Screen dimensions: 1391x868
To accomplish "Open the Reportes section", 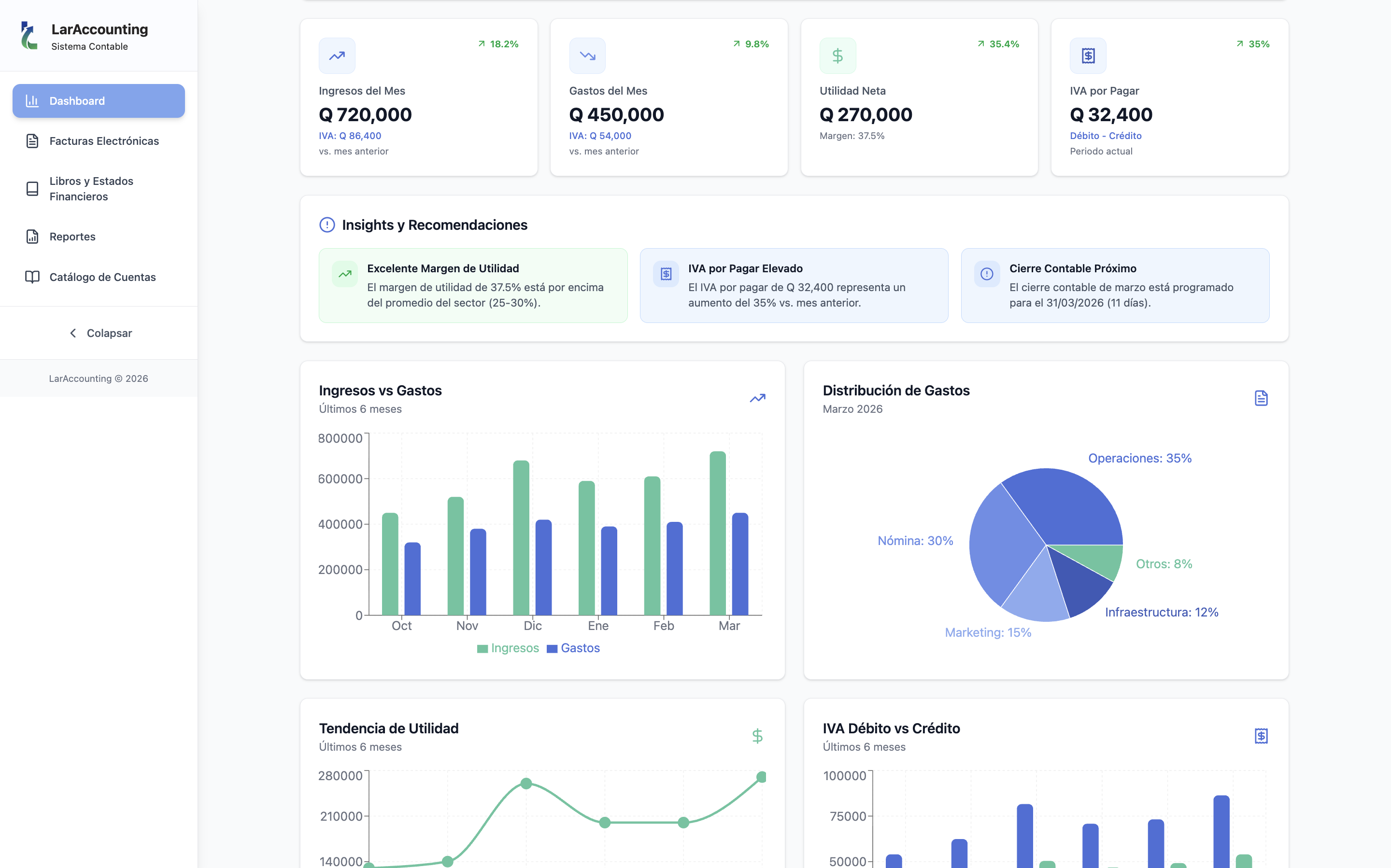I will [99, 237].
